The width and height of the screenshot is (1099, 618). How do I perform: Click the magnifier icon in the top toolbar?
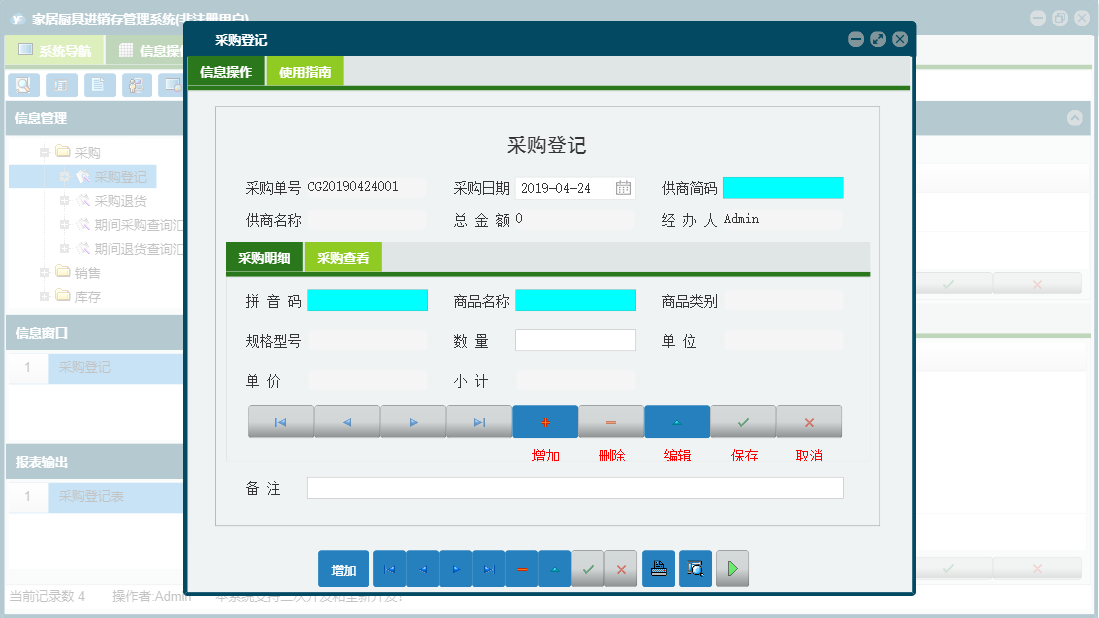(x=23, y=85)
